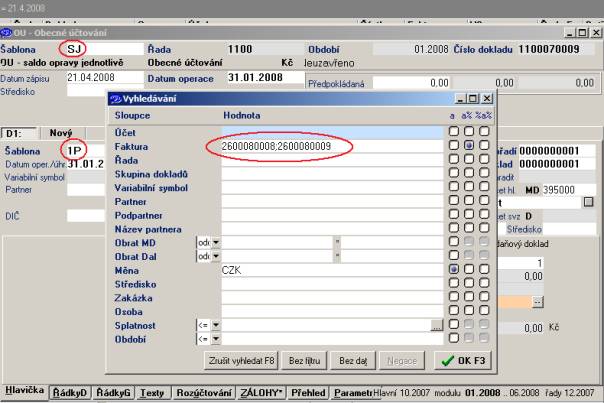The width and height of the screenshot is (604, 403).
Task: Select the 'a' radio button for Měna
Action: [x=455, y=269]
